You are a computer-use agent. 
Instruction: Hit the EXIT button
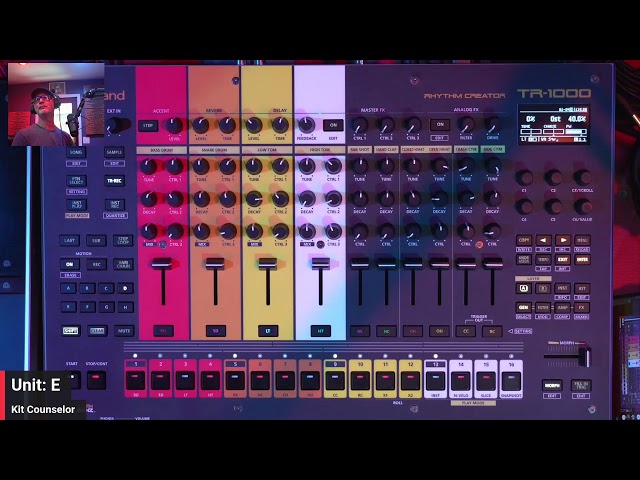point(563,260)
